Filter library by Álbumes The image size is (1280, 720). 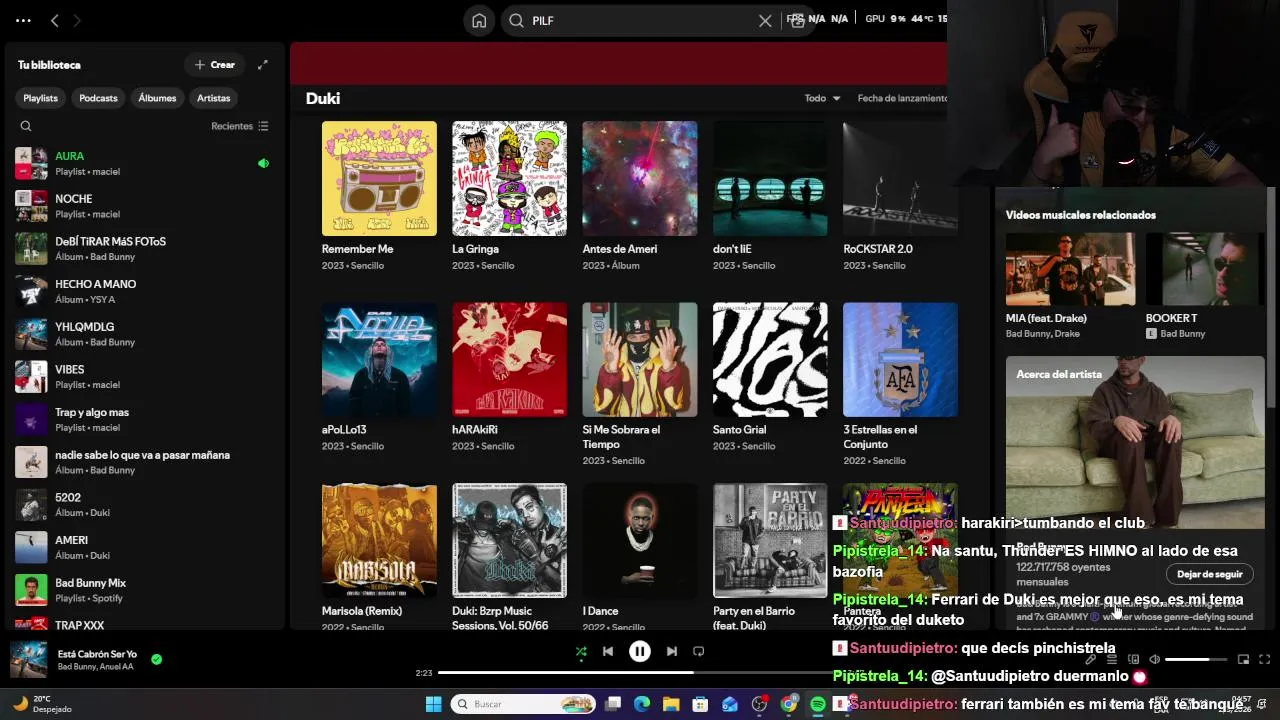(x=157, y=98)
